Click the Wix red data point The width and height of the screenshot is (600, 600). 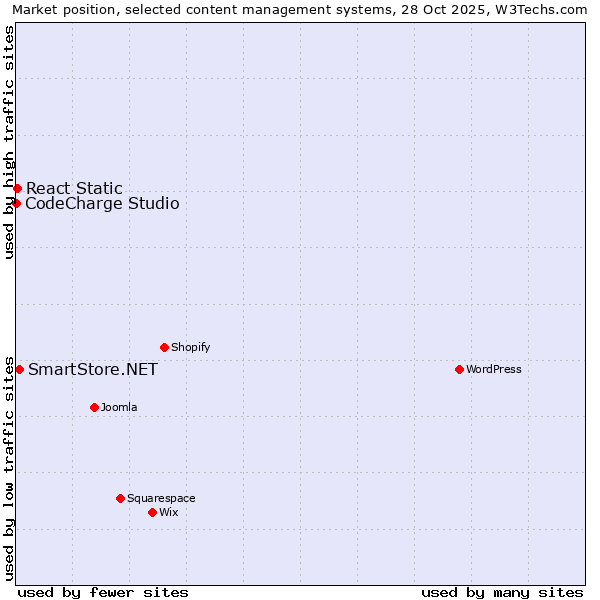click(152, 512)
